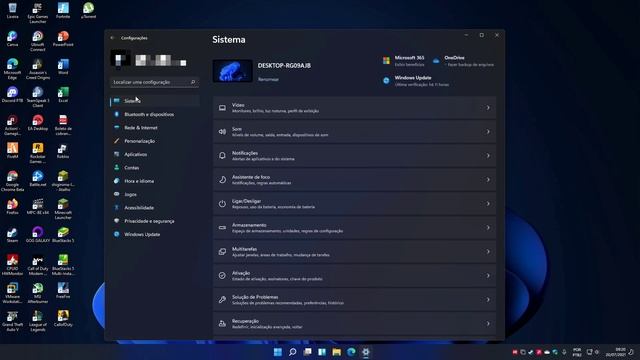Select the Discord PTB desktop icon
The image size is (640, 360).
click(12, 94)
